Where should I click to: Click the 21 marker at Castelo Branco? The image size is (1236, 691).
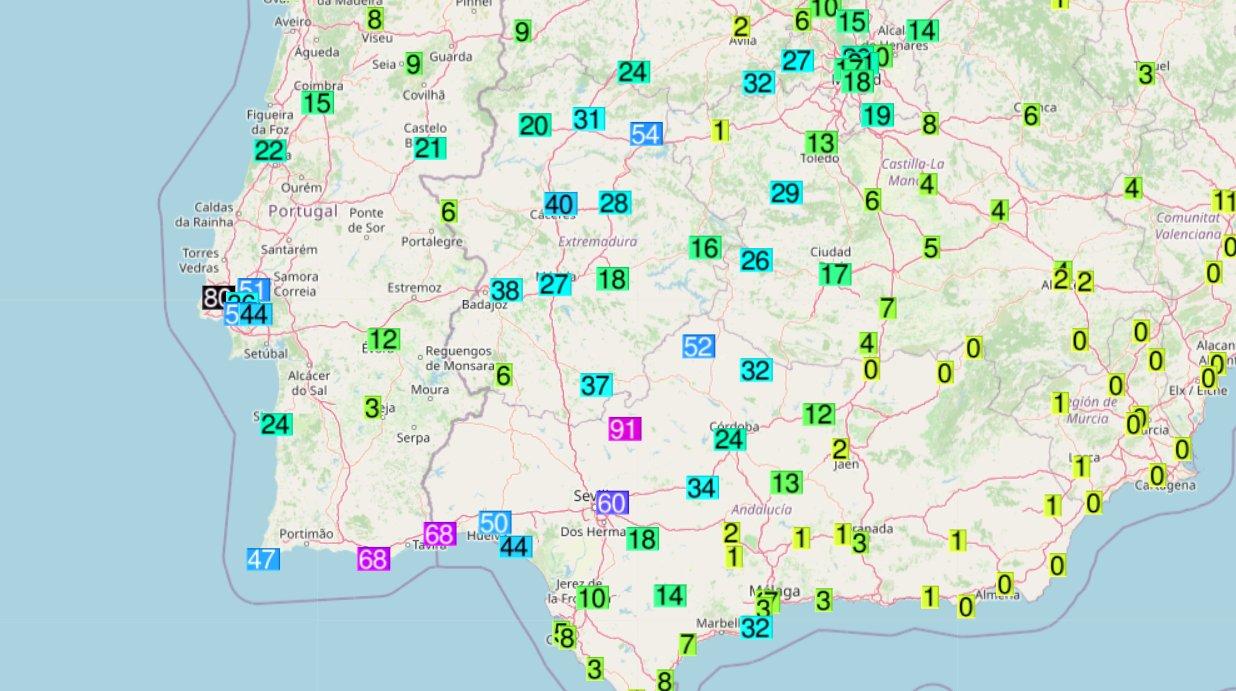click(x=429, y=148)
